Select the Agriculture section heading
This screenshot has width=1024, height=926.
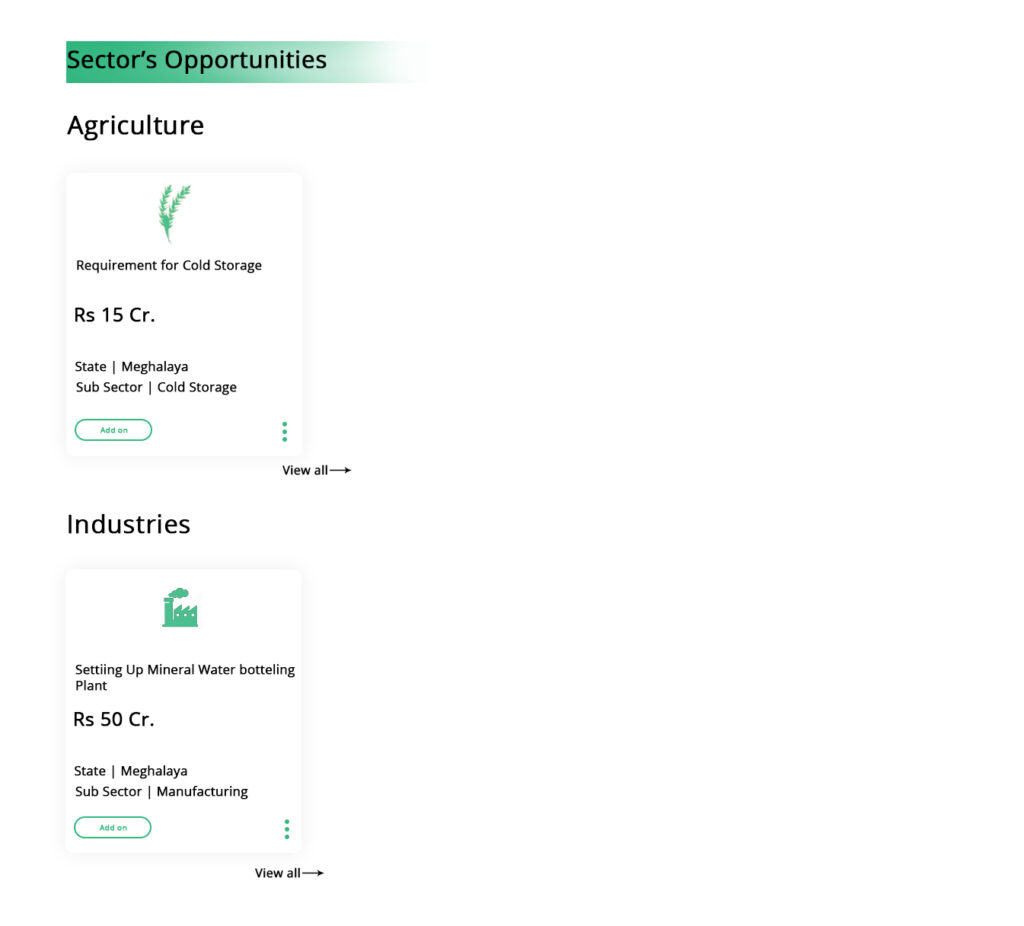tap(135, 125)
